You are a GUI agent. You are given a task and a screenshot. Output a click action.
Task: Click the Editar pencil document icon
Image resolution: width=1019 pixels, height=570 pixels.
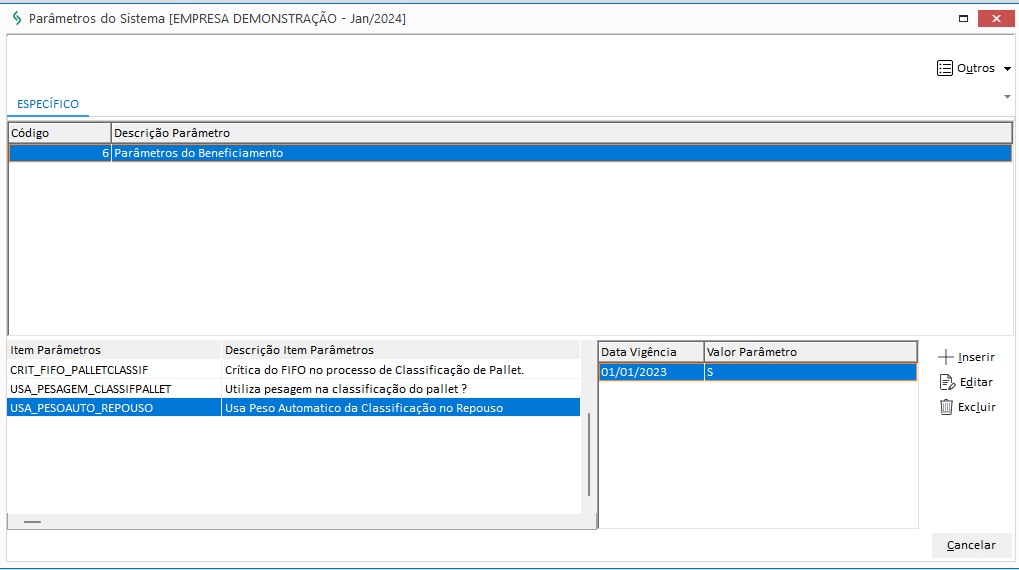point(947,382)
